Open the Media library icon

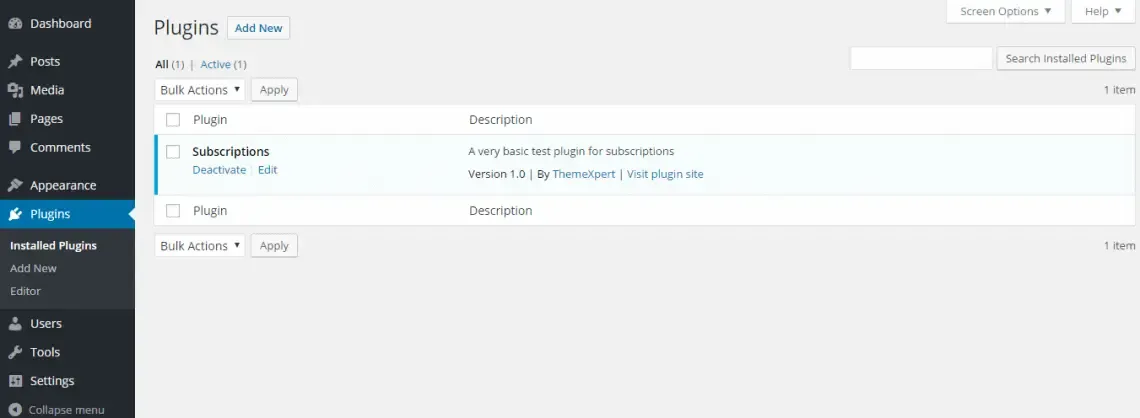[x=15, y=90]
